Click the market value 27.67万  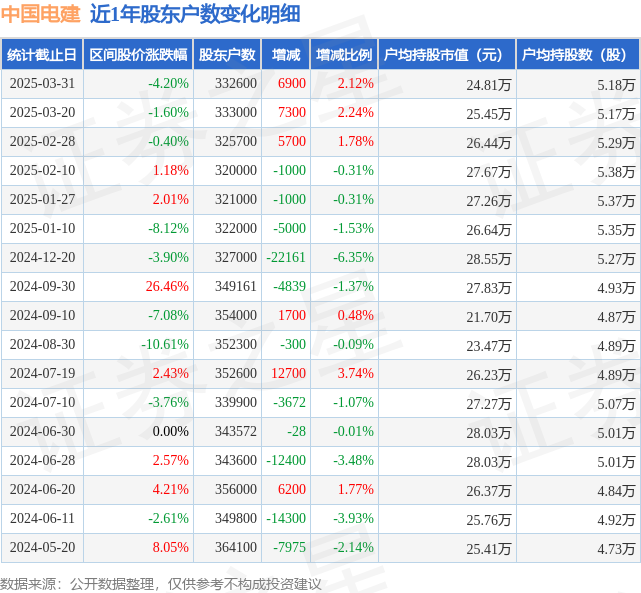(x=489, y=172)
